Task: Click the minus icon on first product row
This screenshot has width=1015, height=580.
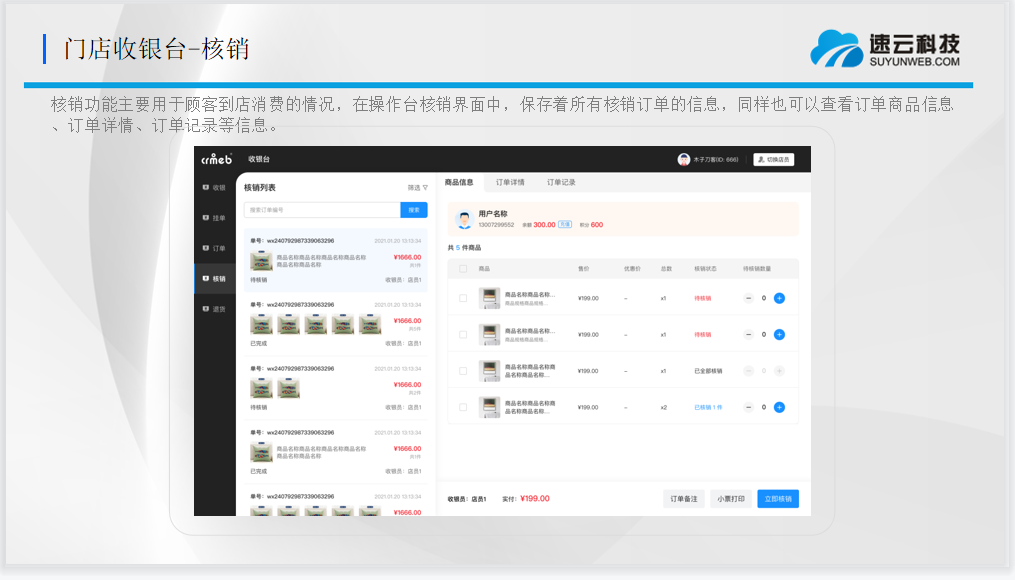Action: pos(749,298)
